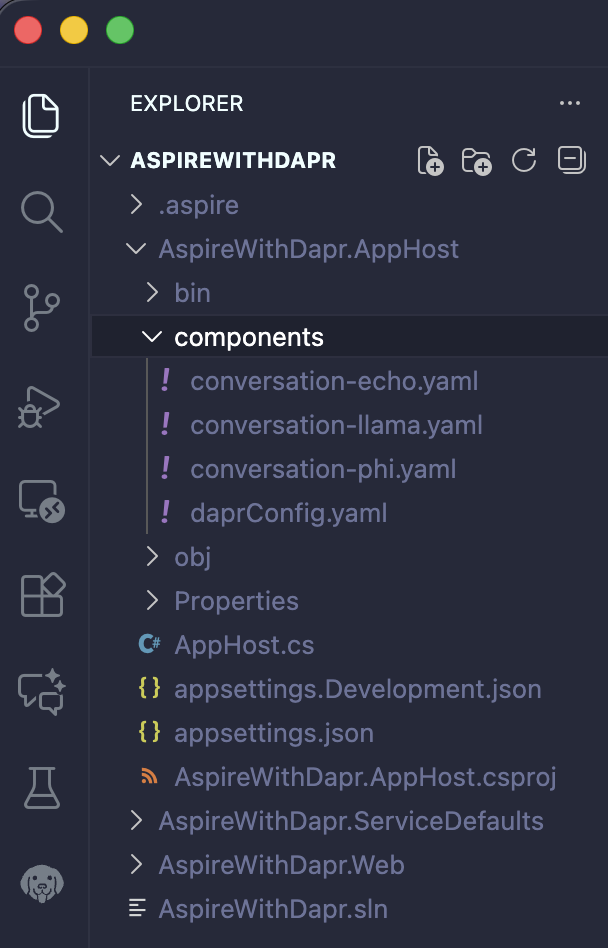Click New Folder icon in explorer header
The height and width of the screenshot is (948, 608).
click(477, 161)
